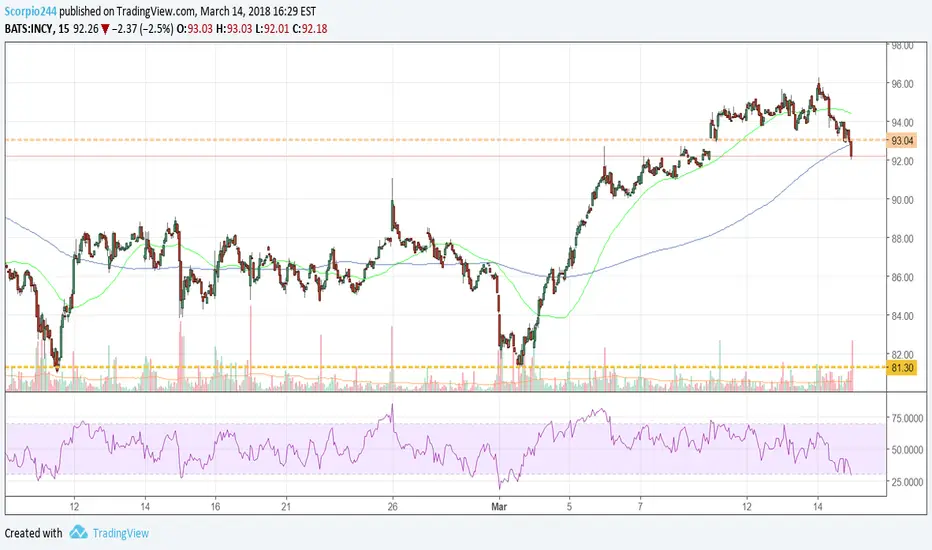Click the red down-triangle price change indicator

coord(105,29)
